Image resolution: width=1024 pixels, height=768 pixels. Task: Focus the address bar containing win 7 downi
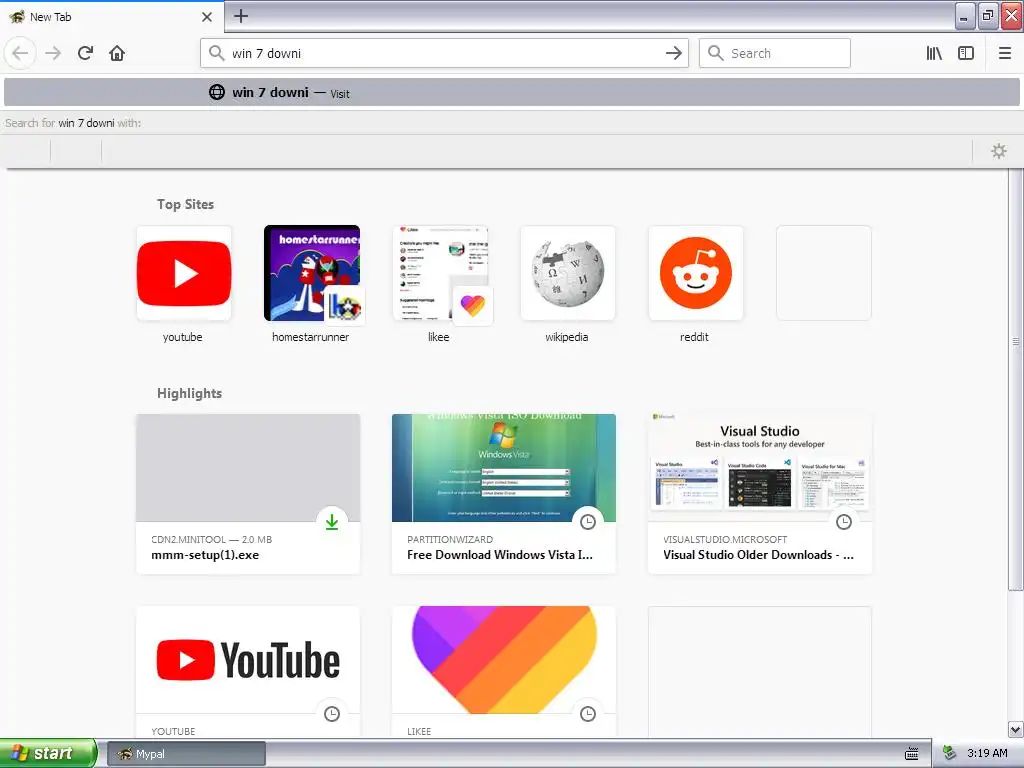[x=444, y=53]
